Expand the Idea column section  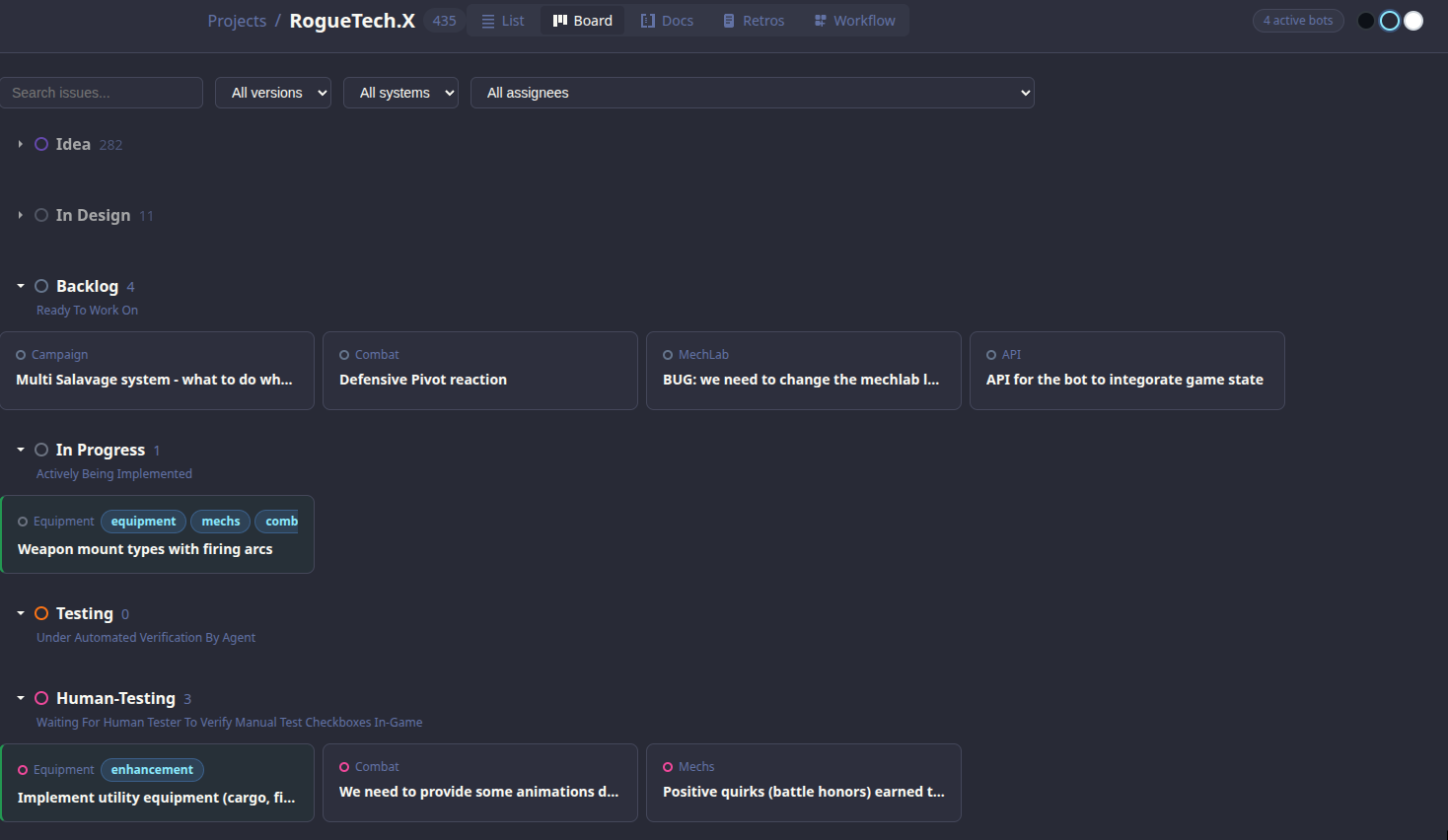click(20, 144)
